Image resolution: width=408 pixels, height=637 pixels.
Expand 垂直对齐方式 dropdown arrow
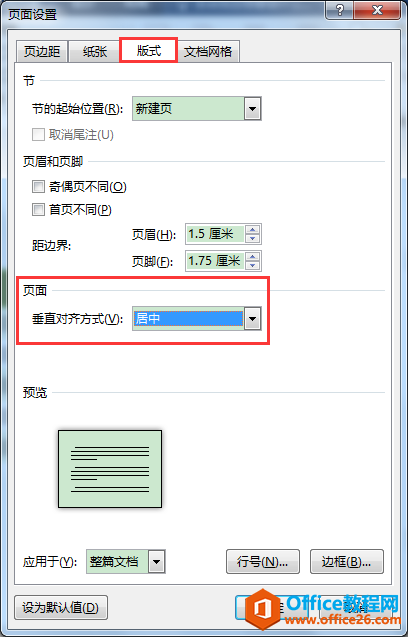pyautogui.click(x=252, y=319)
